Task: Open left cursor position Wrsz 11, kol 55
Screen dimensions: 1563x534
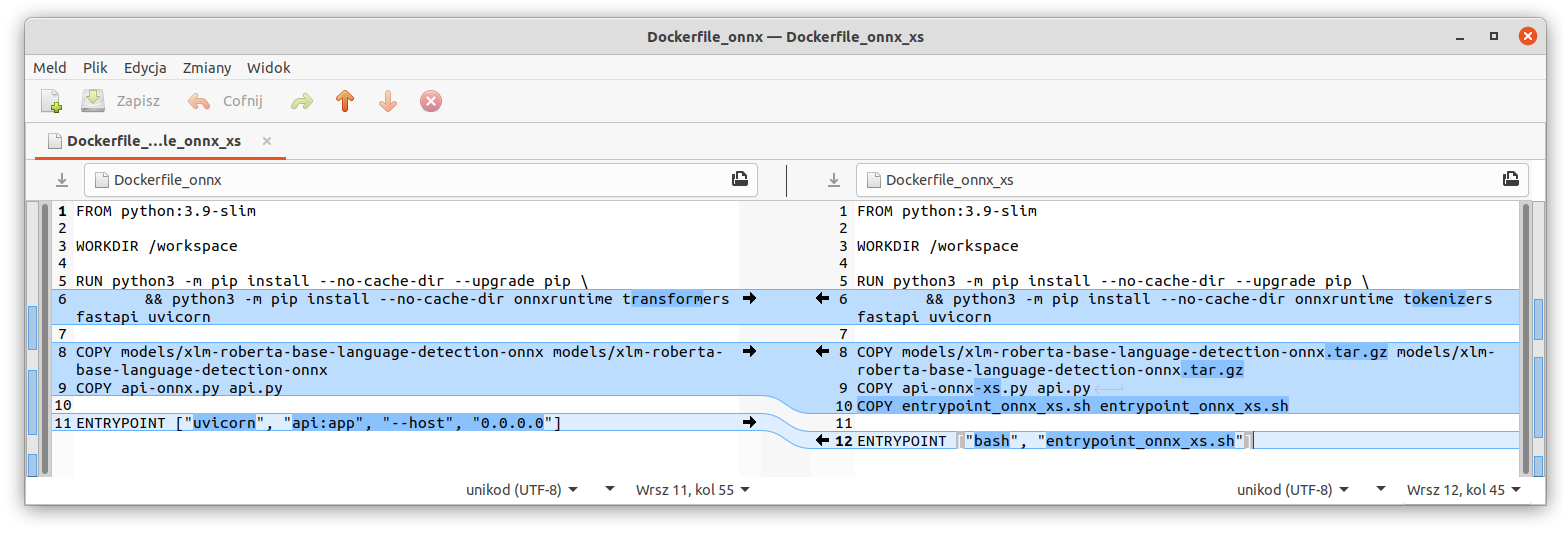Action: (x=692, y=490)
